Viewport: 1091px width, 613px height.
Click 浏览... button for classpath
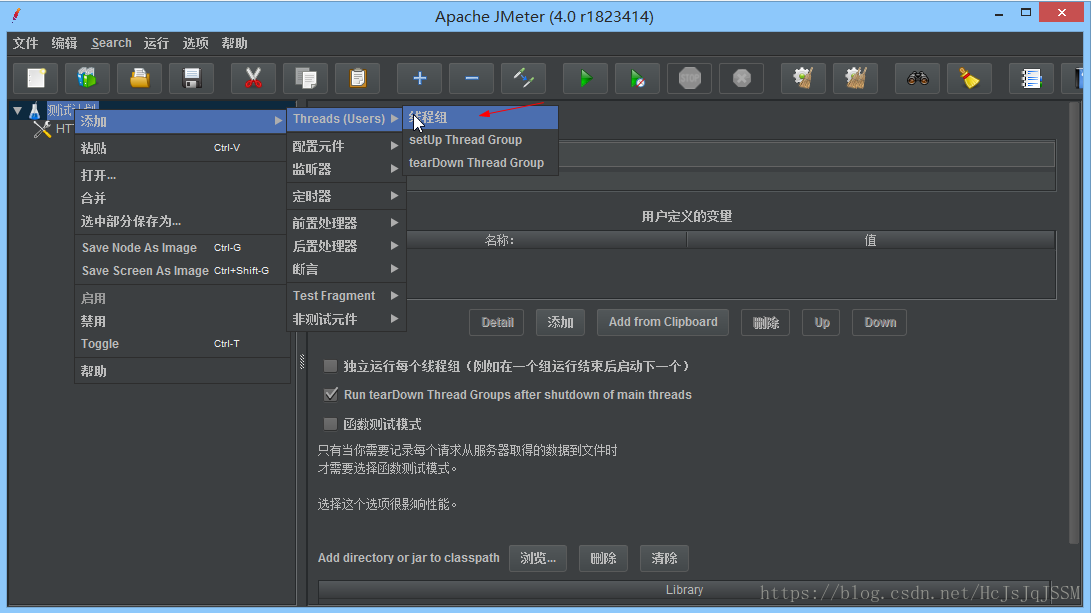(x=538, y=558)
